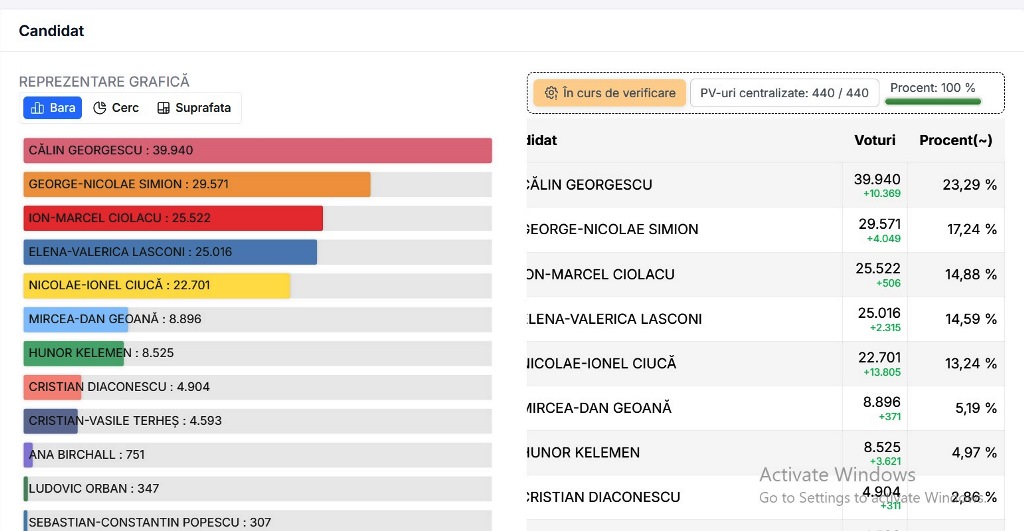Viewport: 1024px width, 531px height.
Task: Click the MIRCEA-DAN GEOANĂ table row
Action: [700, 408]
